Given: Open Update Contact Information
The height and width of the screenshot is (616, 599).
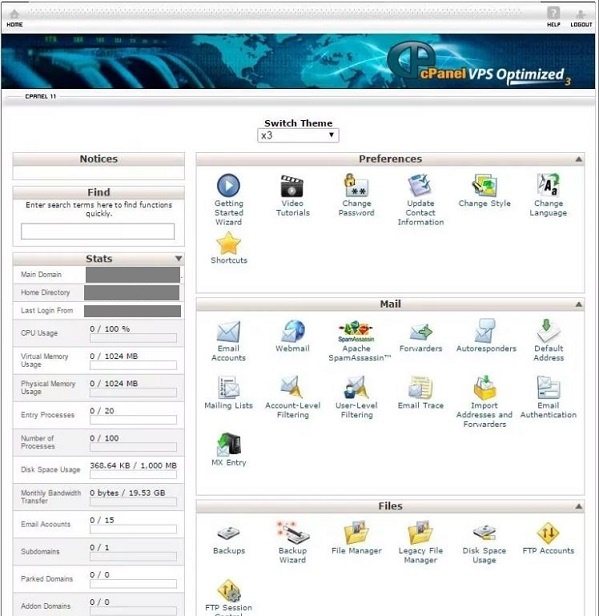Looking at the screenshot, I should [x=420, y=185].
